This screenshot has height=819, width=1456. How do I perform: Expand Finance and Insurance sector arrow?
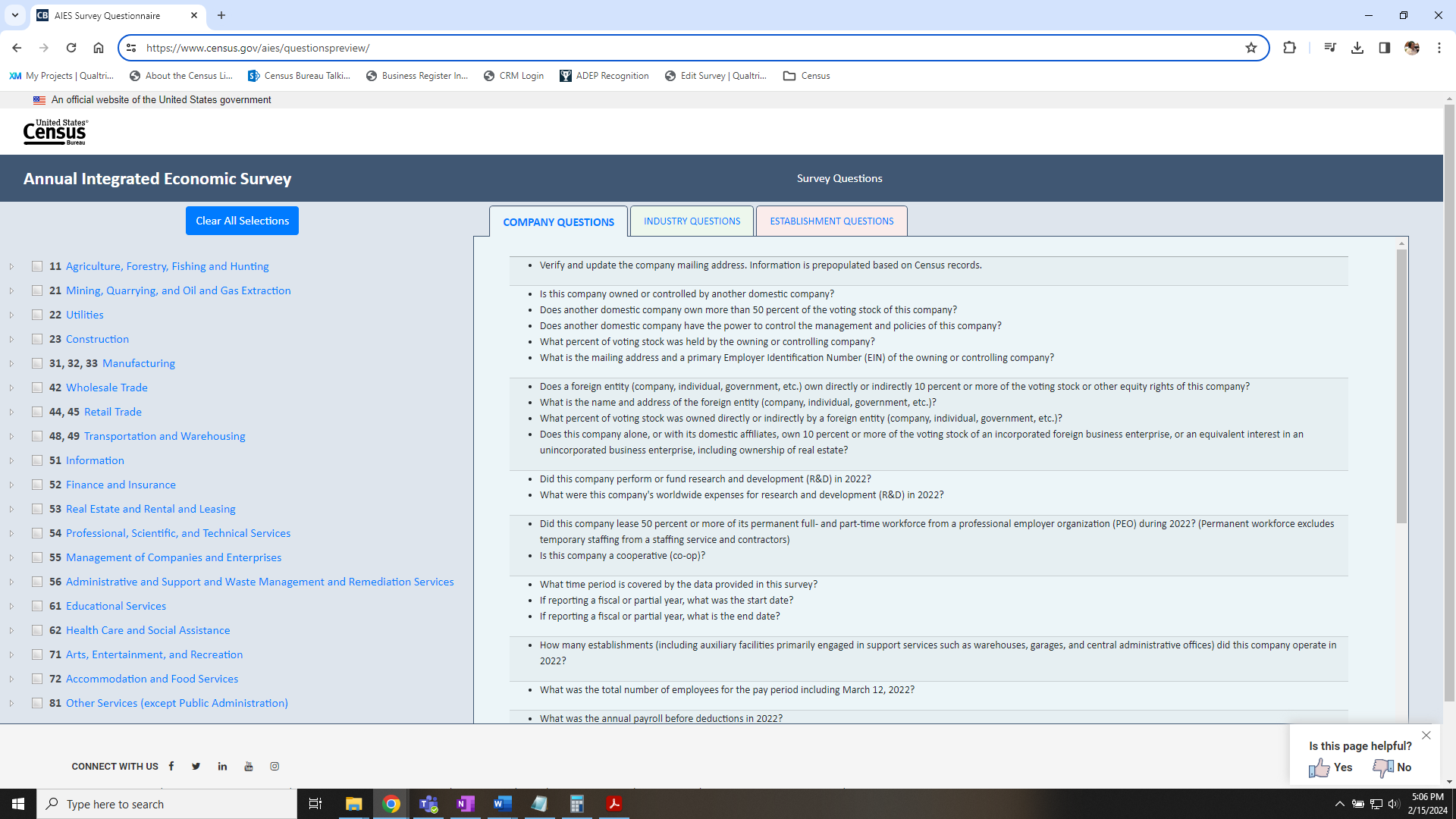[x=11, y=485]
